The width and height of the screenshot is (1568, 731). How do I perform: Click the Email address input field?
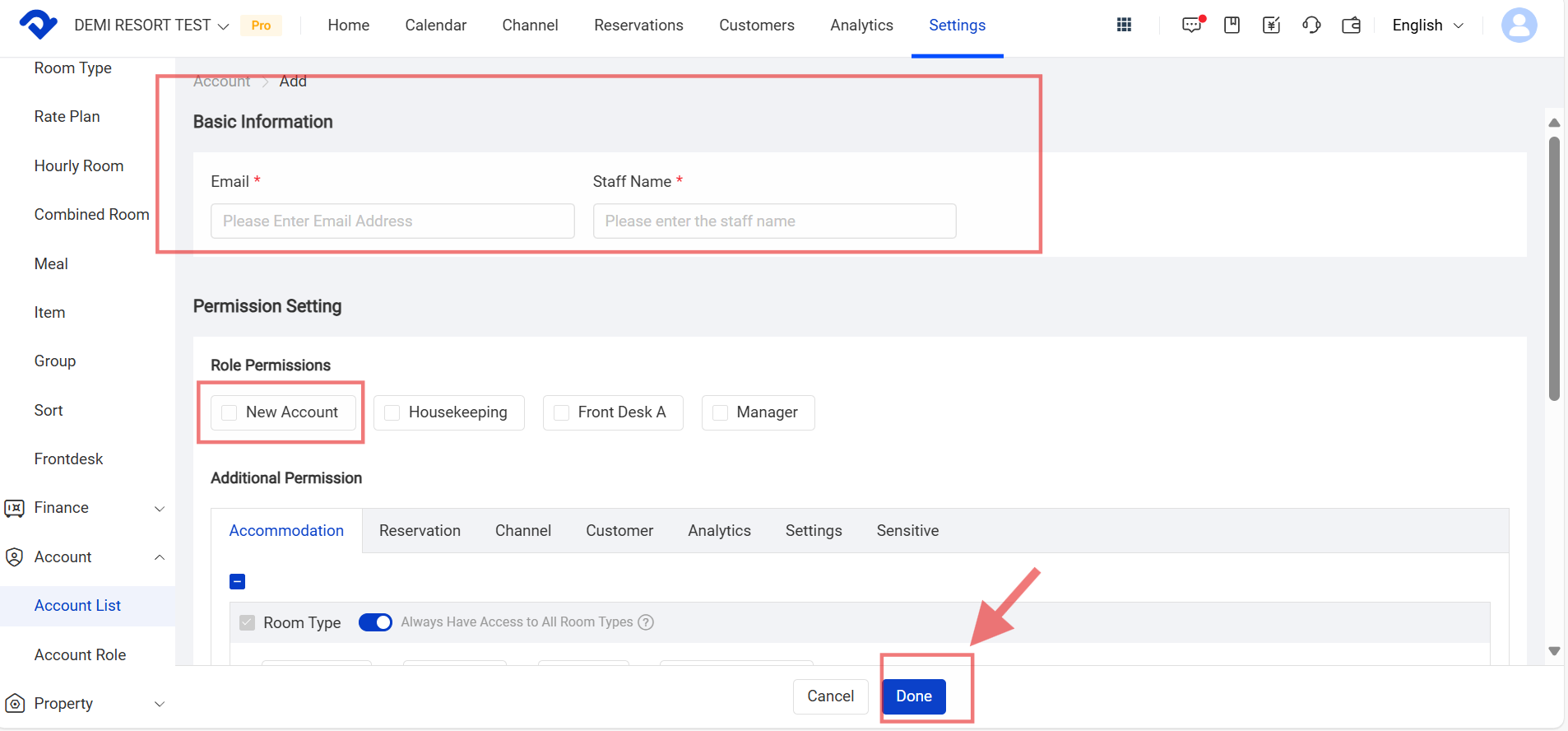pos(392,221)
